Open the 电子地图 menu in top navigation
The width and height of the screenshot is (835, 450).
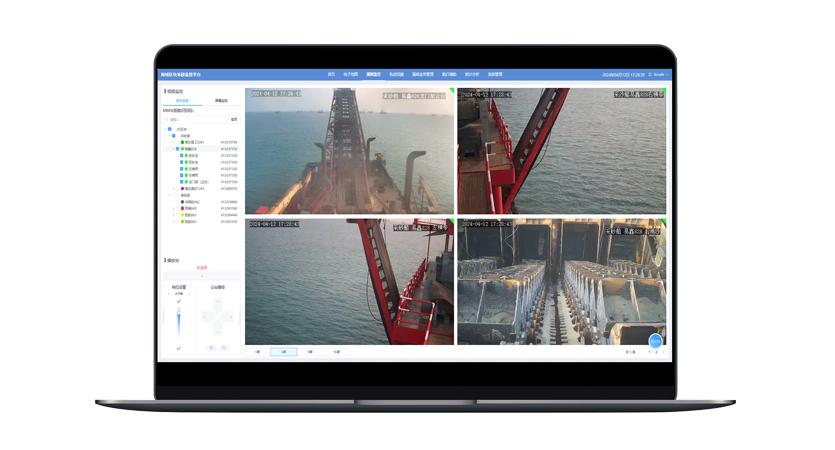point(350,75)
